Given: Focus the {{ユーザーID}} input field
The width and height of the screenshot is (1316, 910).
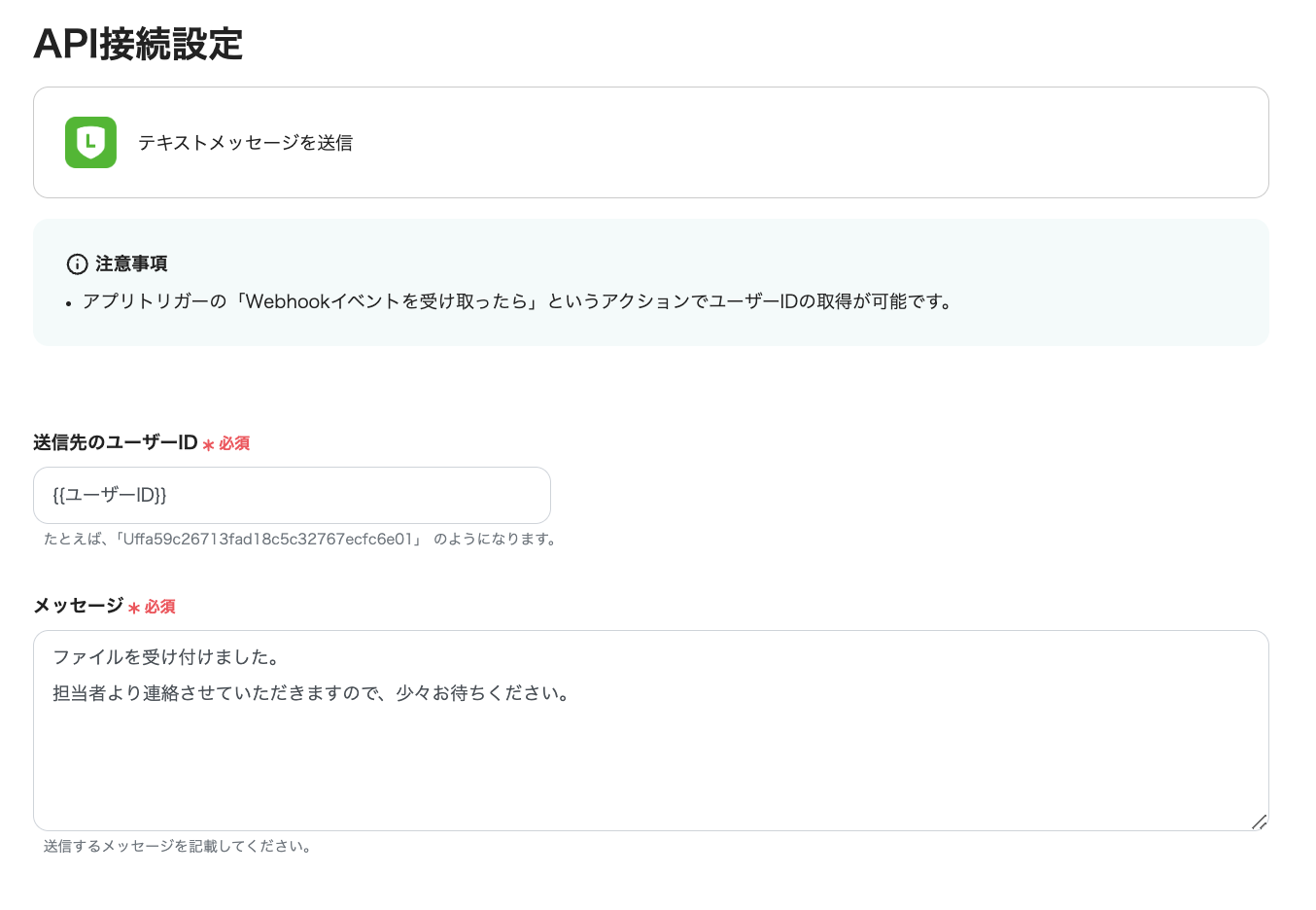Looking at the screenshot, I should [292, 495].
